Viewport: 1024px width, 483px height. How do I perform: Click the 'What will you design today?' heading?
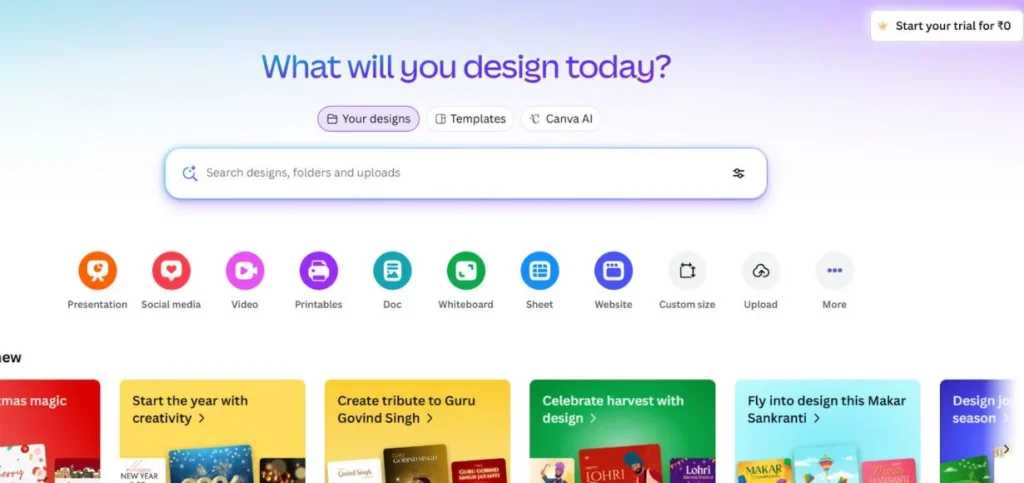tap(466, 67)
